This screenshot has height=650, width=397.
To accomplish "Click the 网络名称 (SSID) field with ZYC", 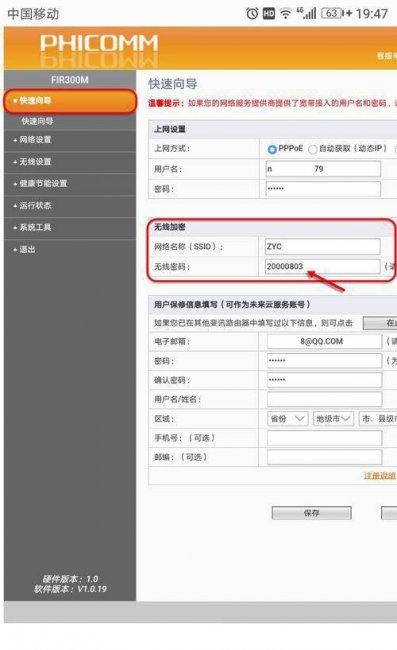I will tap(322, 246).
